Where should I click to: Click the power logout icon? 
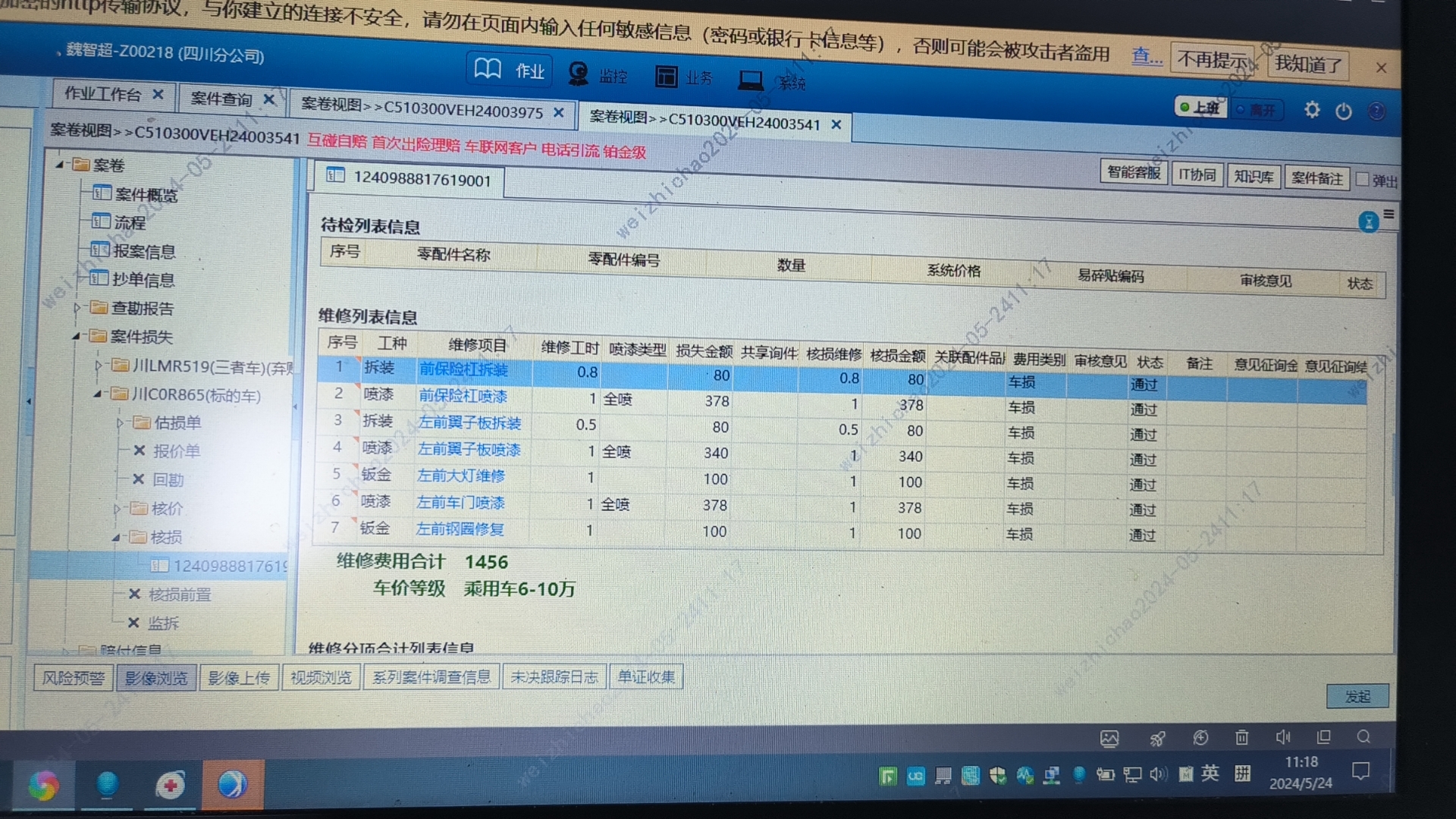(x=1344, y=111)
